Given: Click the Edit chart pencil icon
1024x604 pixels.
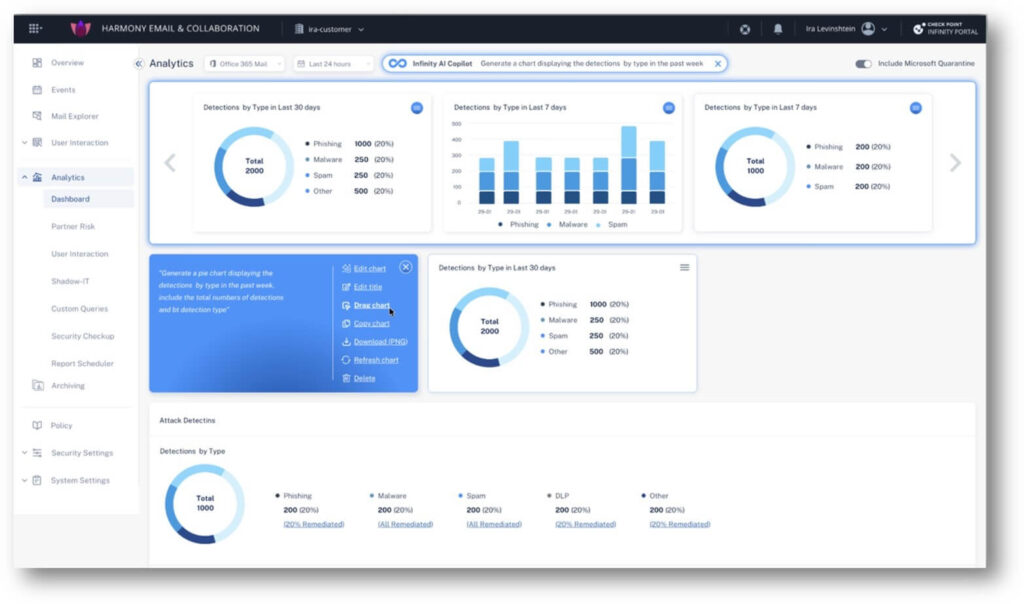Looking at the screenshot, I should [346, 268].
